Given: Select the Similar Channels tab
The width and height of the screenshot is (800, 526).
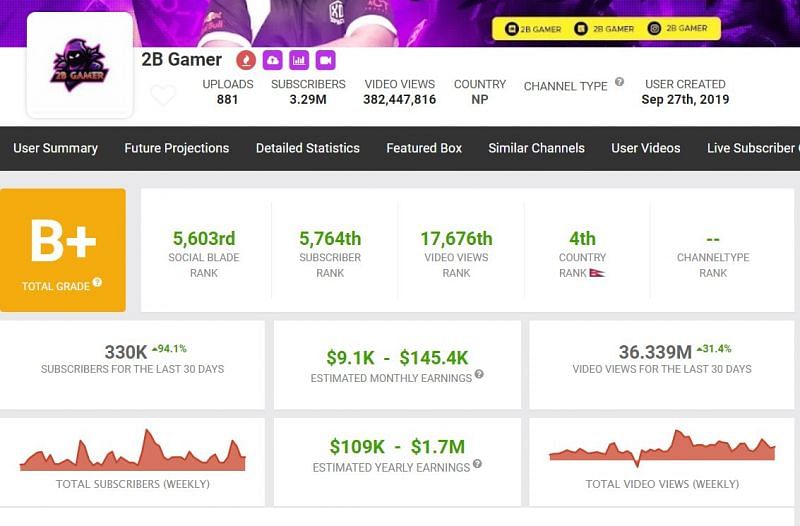Looking at the screenshot, I should tap(536, 148).
